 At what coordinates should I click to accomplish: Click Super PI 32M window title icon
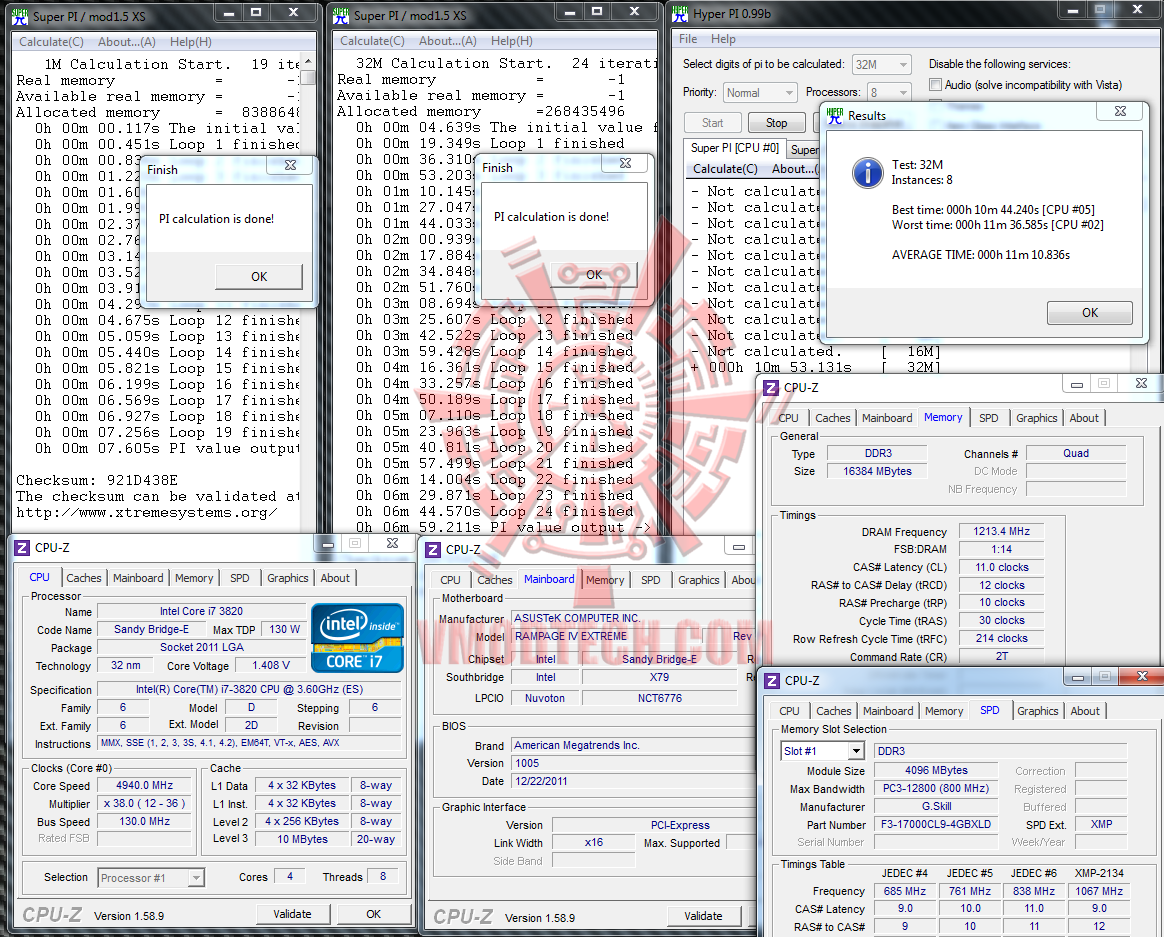coord(341,15)
